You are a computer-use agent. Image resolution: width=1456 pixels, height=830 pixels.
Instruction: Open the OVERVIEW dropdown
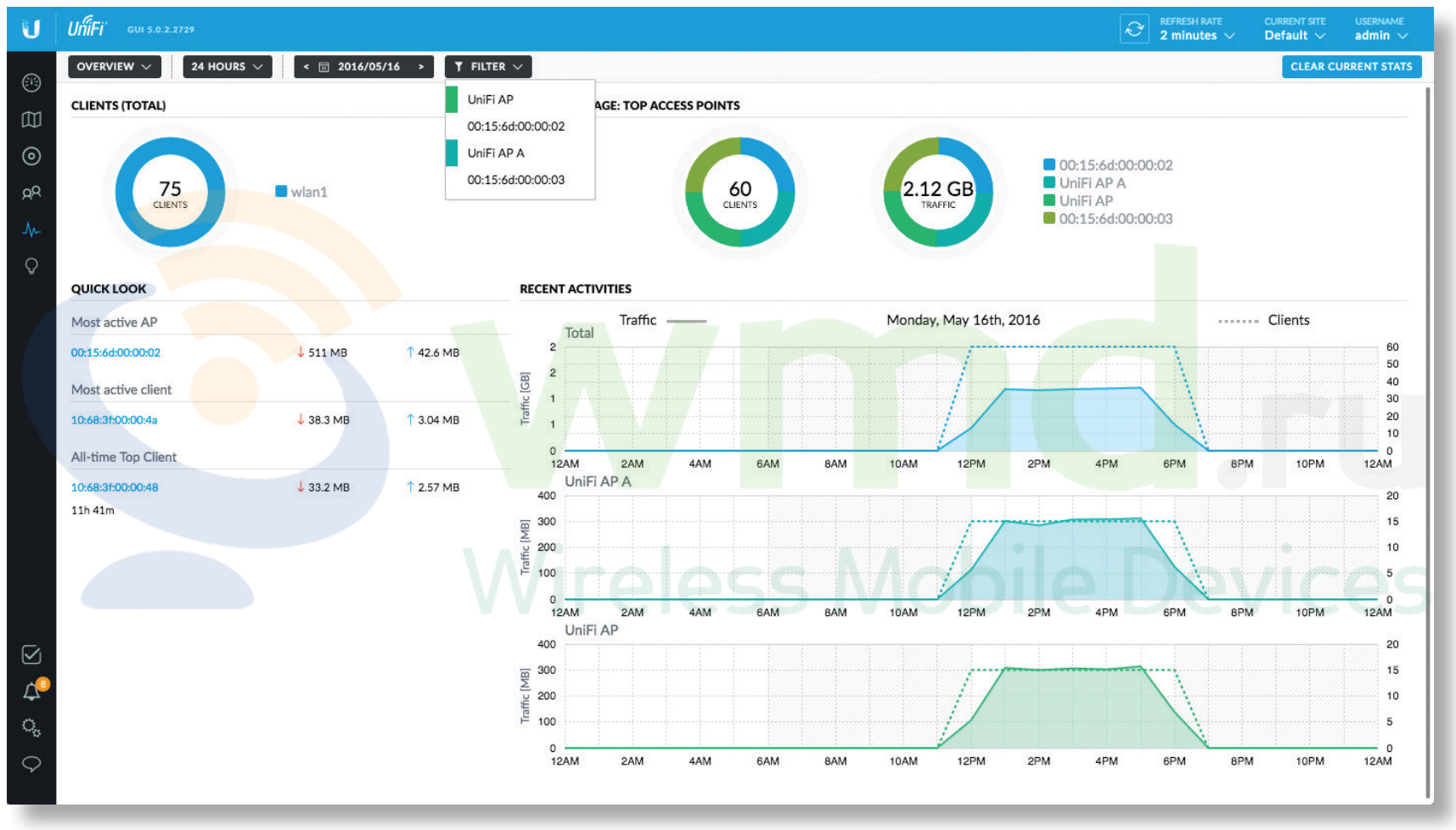coord(114,66)
